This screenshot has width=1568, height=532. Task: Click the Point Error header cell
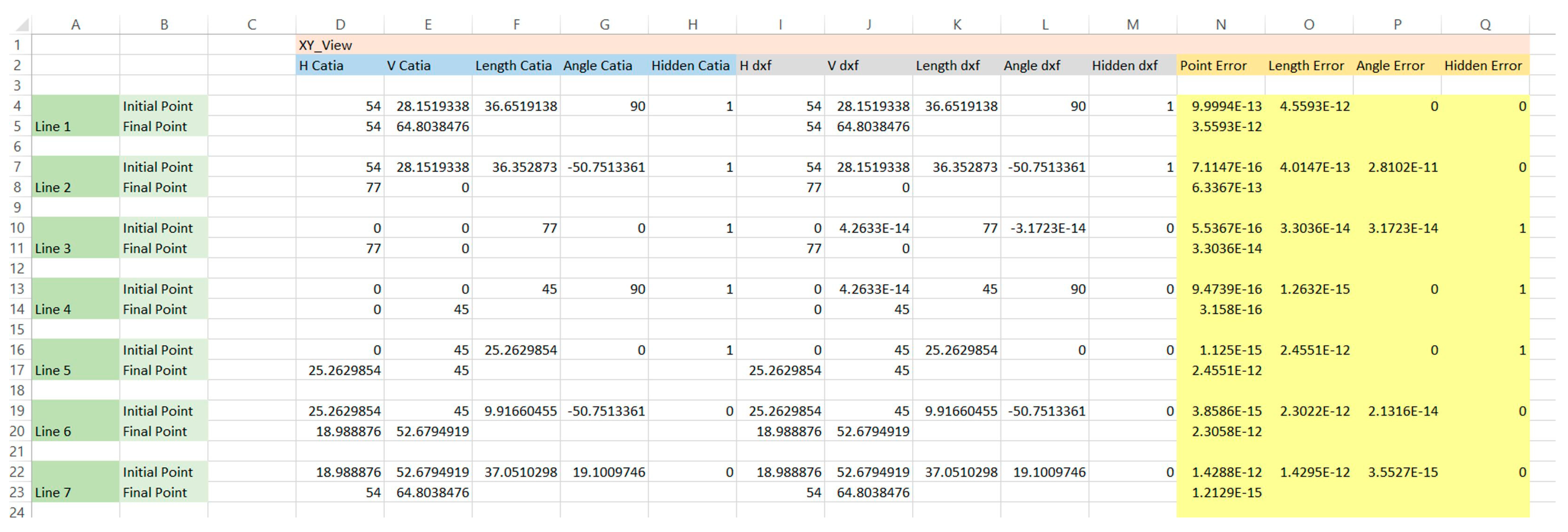click(1221, 66)
